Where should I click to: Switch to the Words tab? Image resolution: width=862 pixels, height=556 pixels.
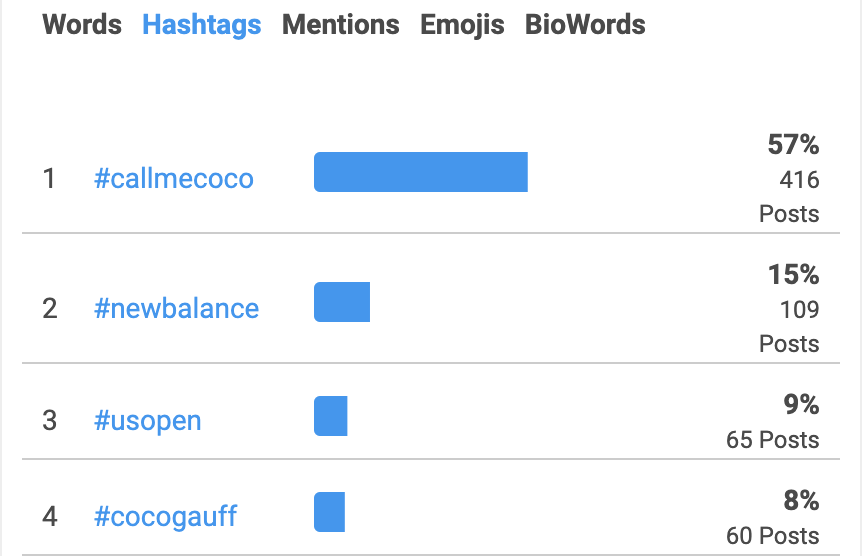[82, 25]
